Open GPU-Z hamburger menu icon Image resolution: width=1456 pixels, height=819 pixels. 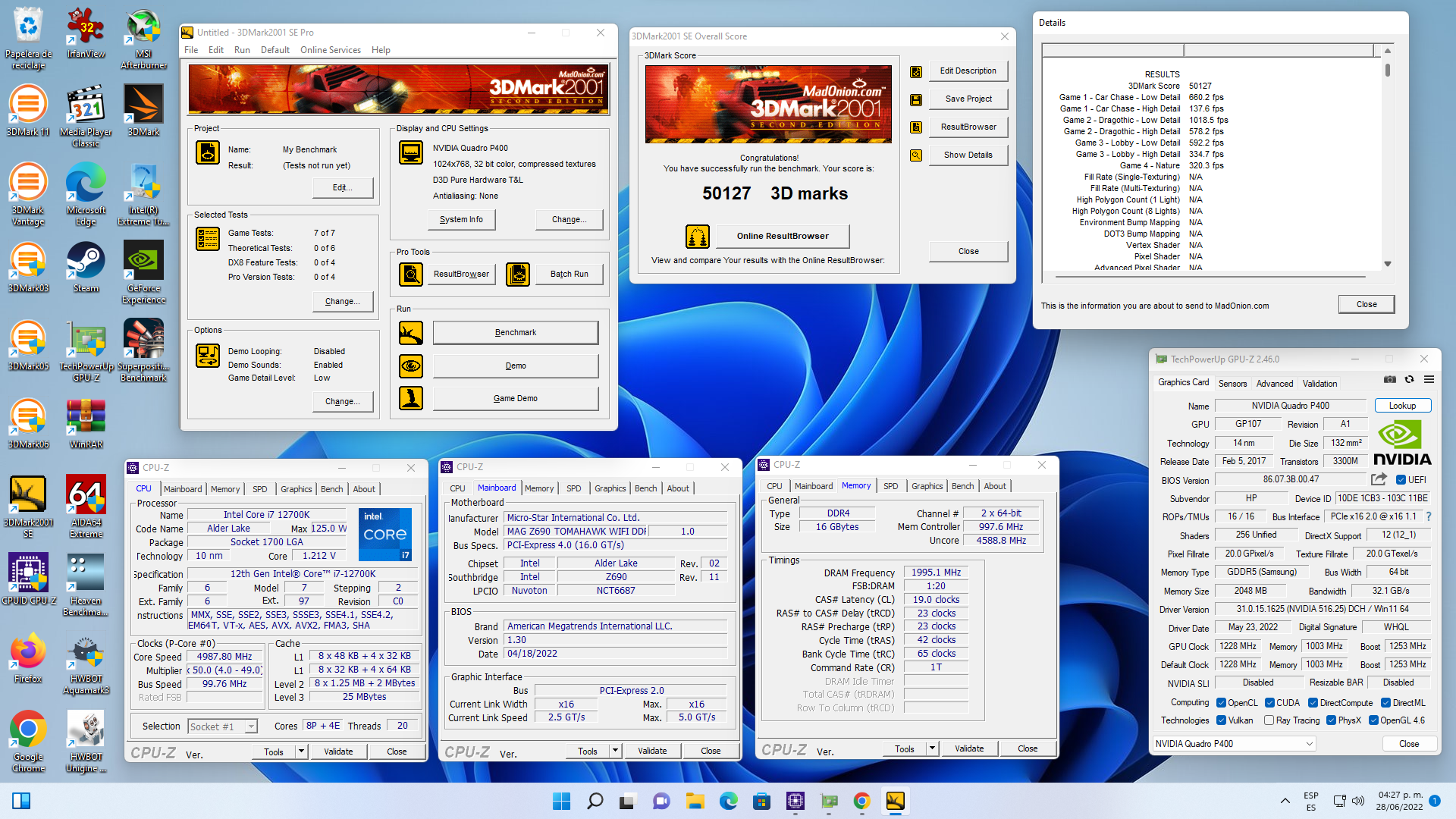(1429, 380)
